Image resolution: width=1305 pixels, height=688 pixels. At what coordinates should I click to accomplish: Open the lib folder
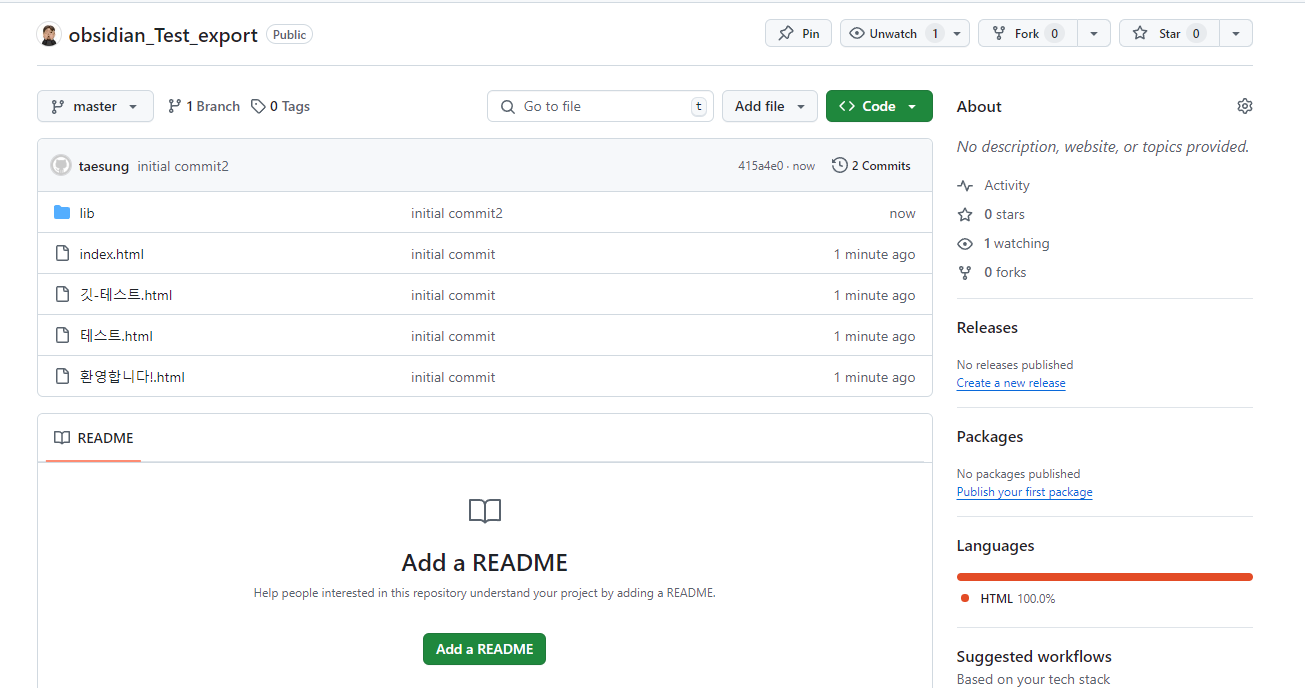coord(87,213)
